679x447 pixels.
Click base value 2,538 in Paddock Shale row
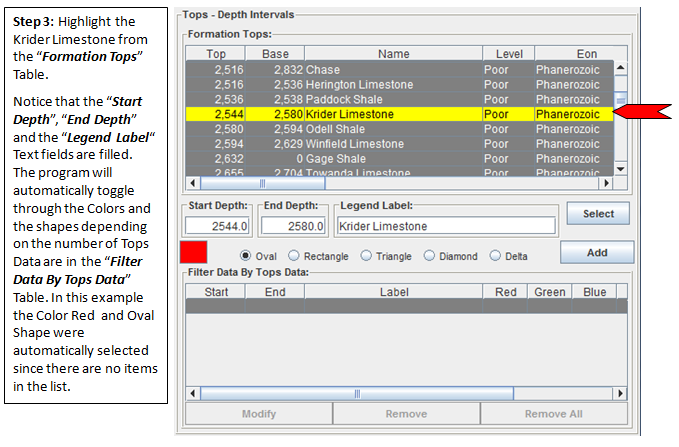point(275,99)
